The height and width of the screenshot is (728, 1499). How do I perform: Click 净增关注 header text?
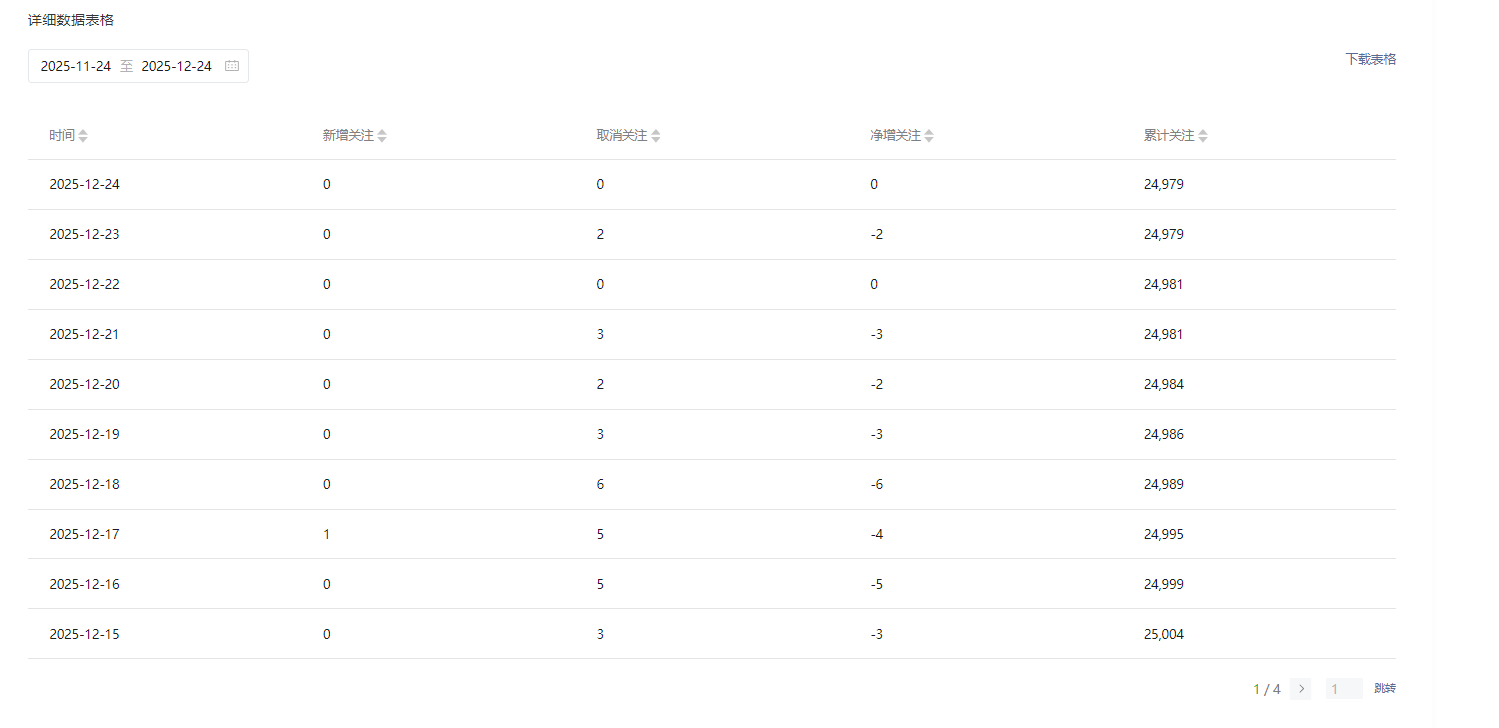(895, 136)
